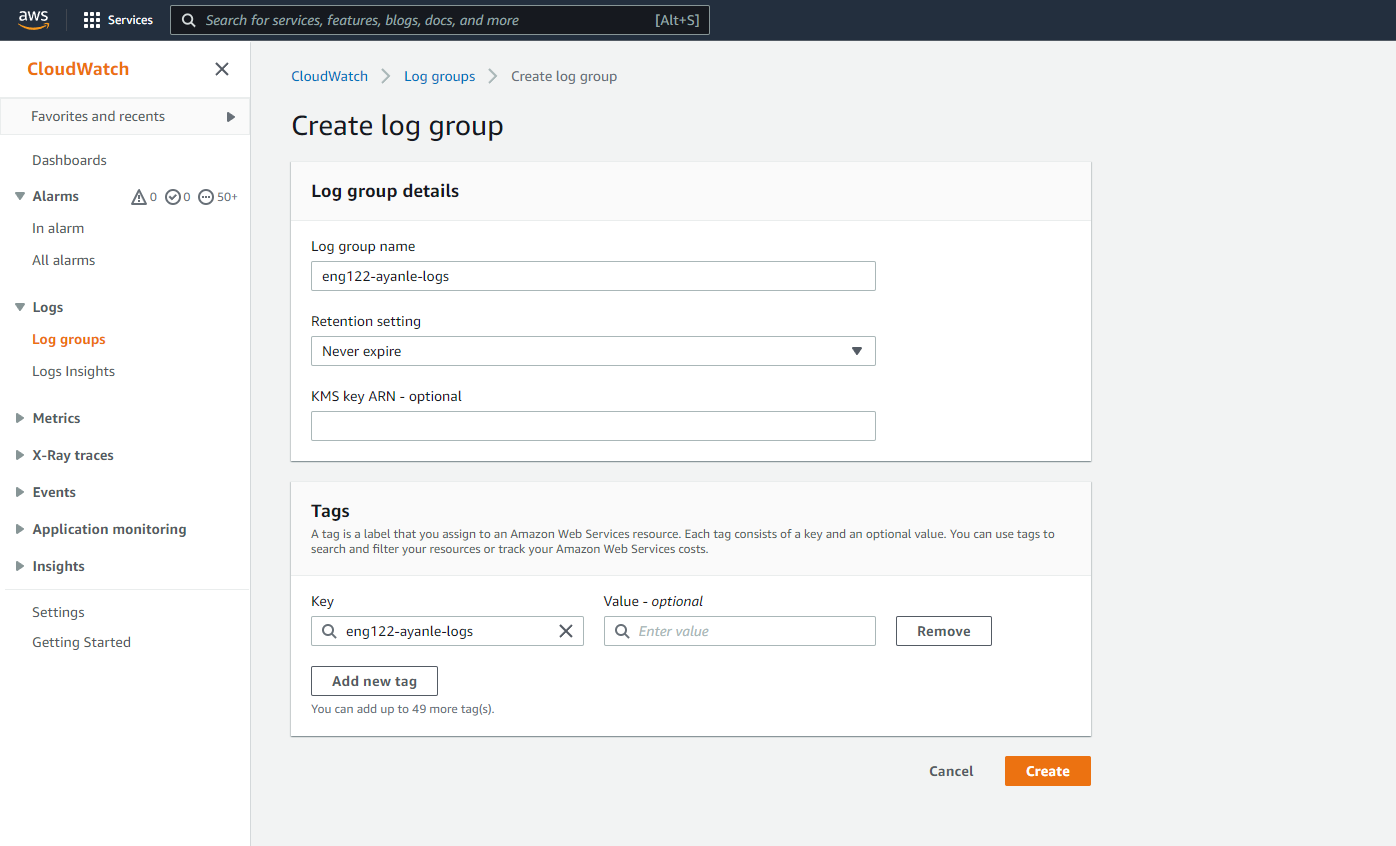Click the AWS services search box
The height and width of the screenshot is (846, 1396).
tap(440, 20)
